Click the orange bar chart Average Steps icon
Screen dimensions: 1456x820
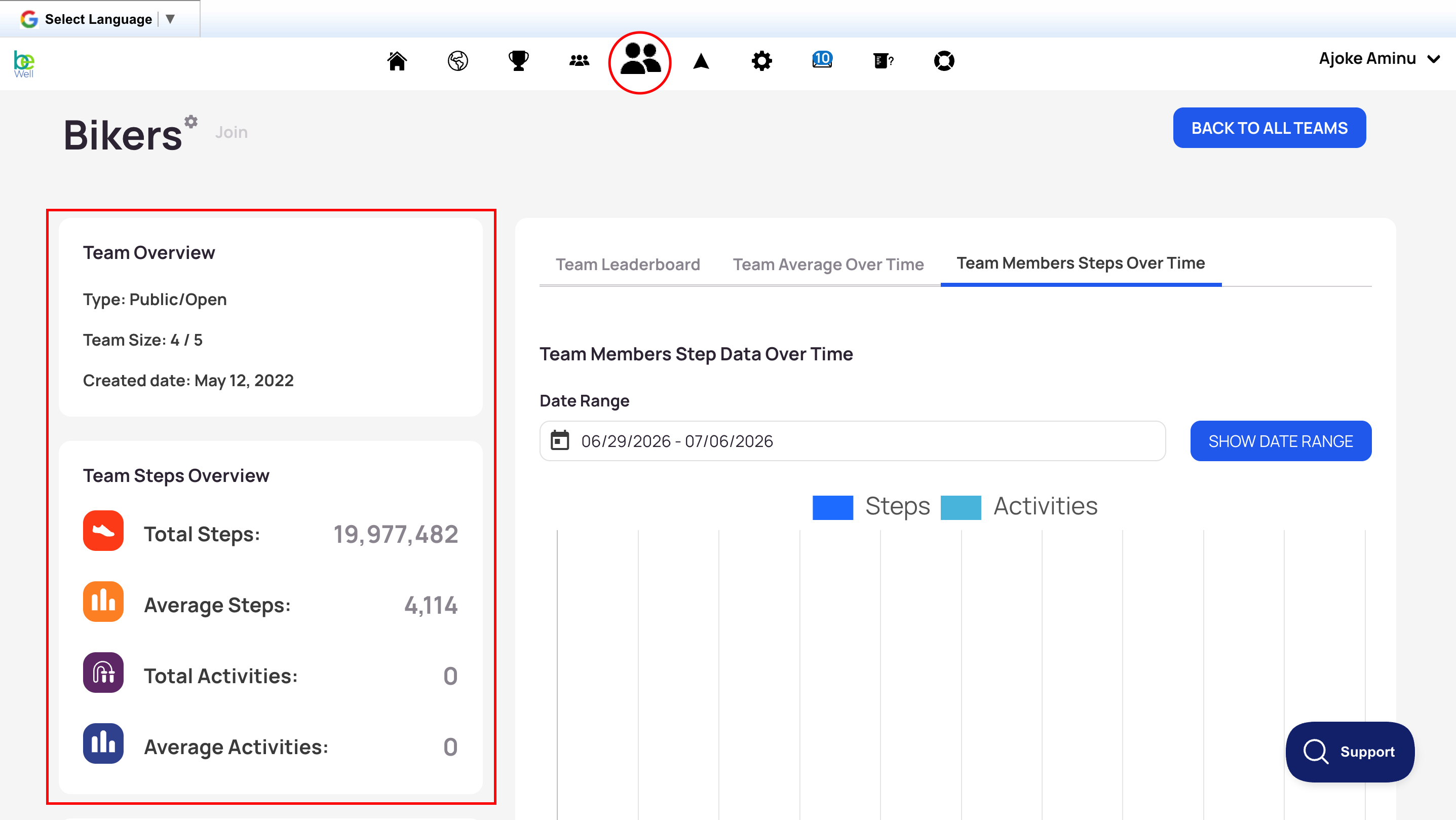(x=103, y=602)
